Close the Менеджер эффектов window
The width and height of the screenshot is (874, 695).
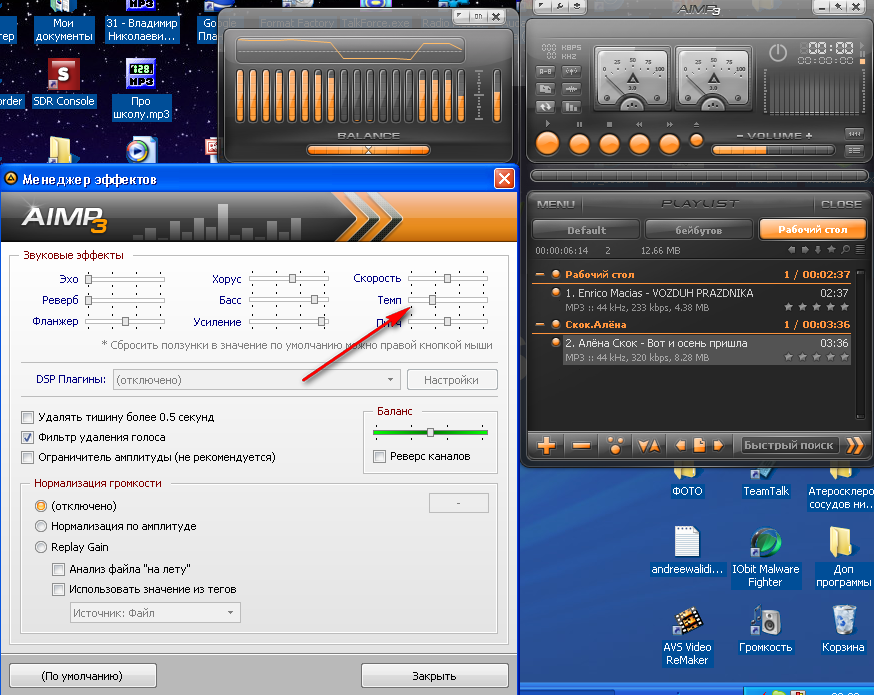coord(504,179)
